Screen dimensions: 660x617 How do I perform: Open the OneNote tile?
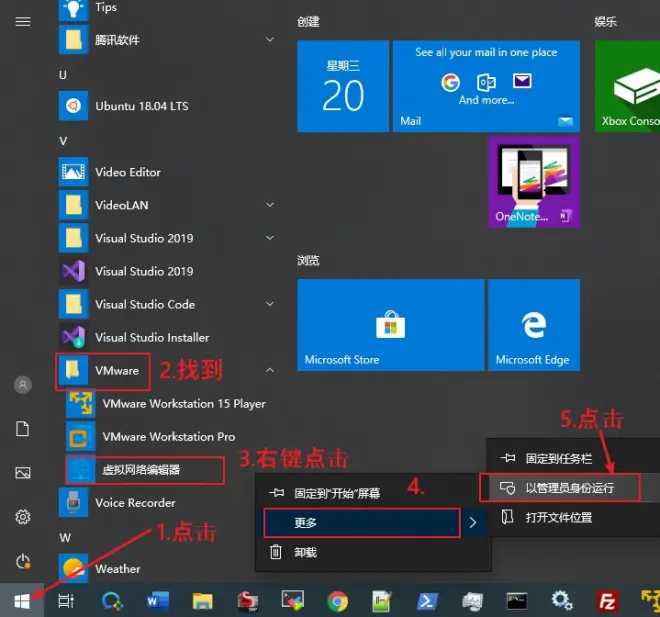point(534,182)
